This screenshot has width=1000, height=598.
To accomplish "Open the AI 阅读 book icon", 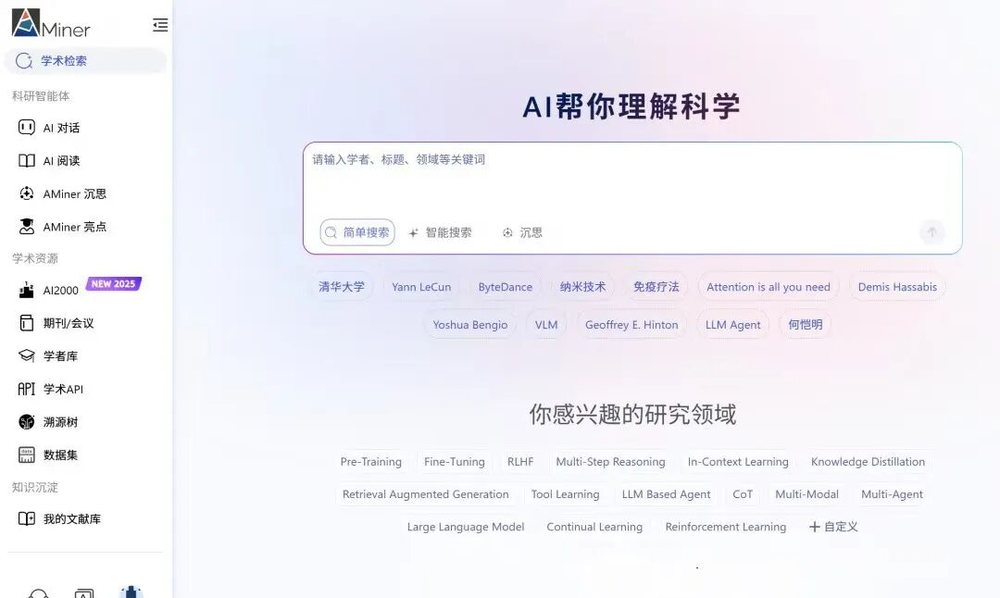I will point(27,161).
